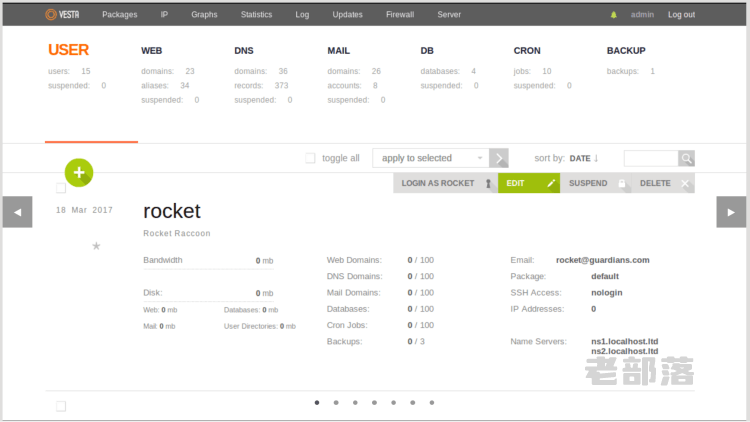
Task: Click the search magnifier icon
Action: pos(686,158)
